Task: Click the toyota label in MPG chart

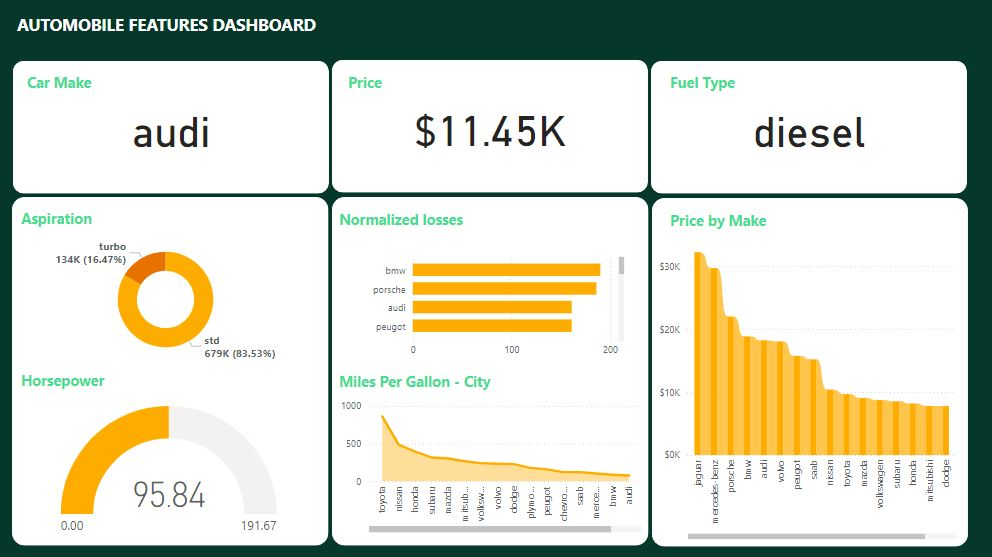Action: click(x=382, y=499)
